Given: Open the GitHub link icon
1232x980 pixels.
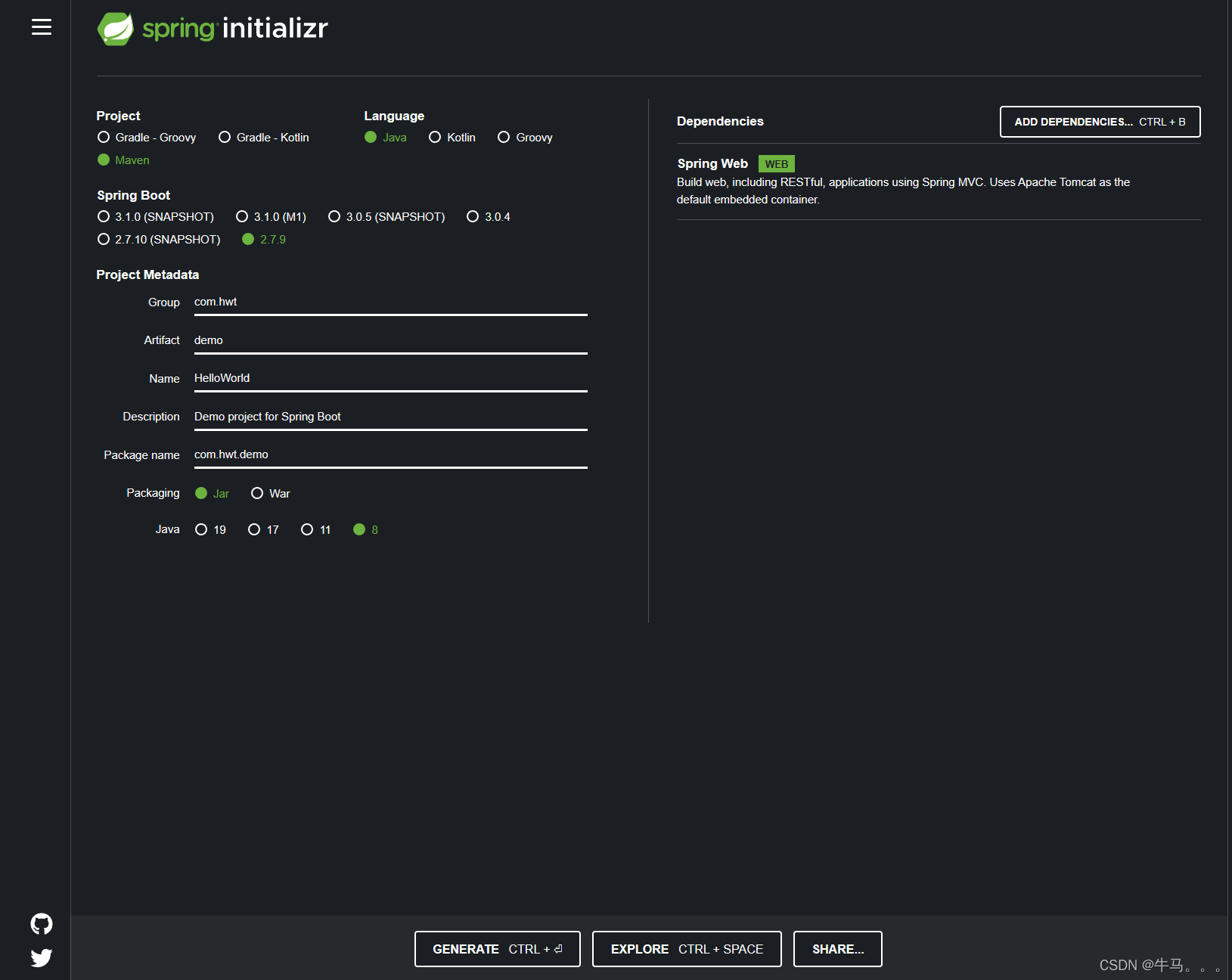Looking at the screenshot, I should [42, 923].
